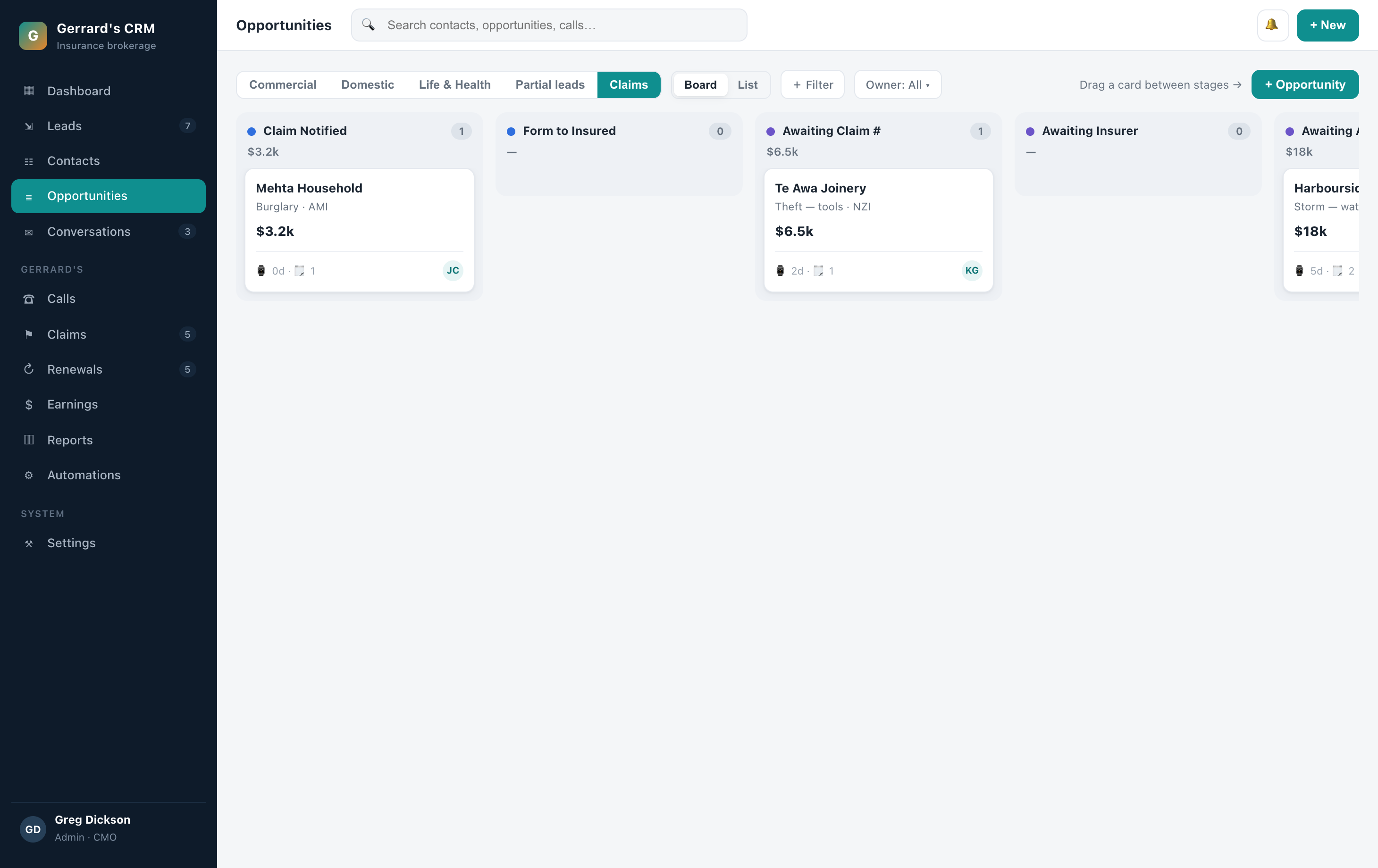Image resolution: width=1378 pixels, height=868 pixels.
Task: Open the Mehta Household card title
Action: coord(309,188)
